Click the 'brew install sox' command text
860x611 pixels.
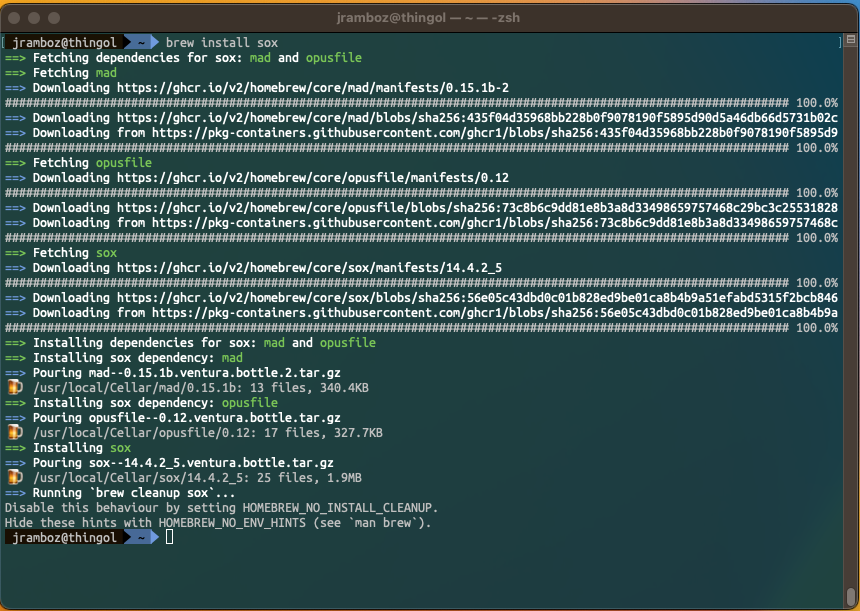click(x=221, y=43)
